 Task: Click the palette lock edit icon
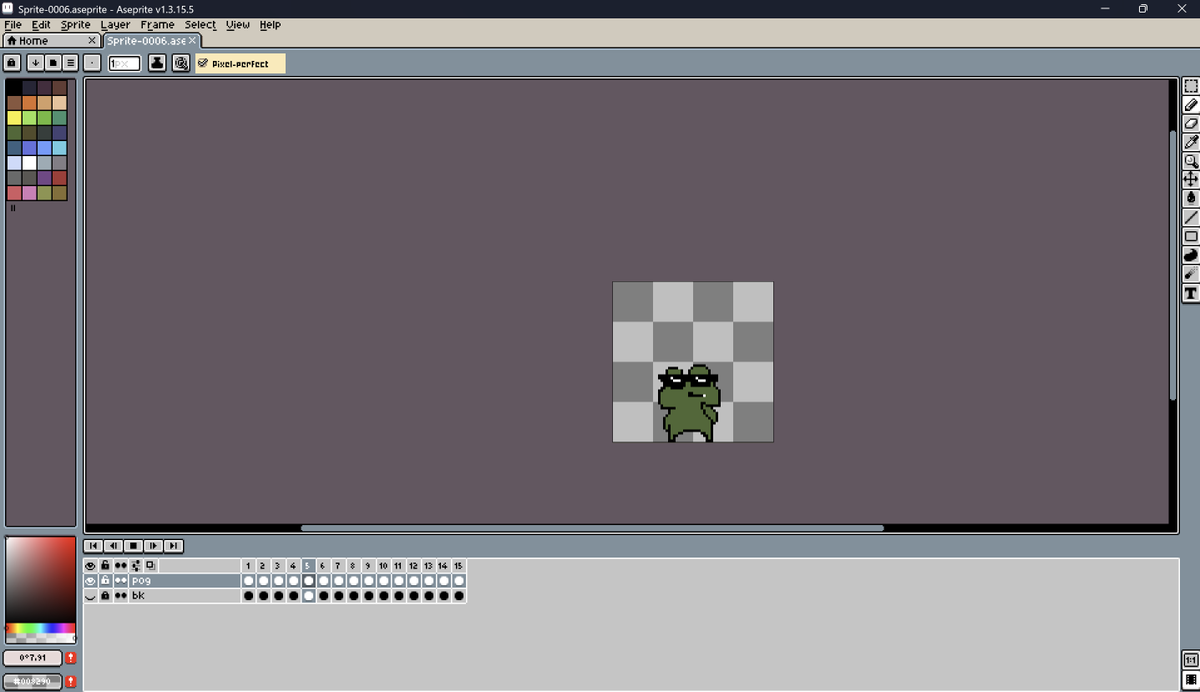[x=12, y=63]
